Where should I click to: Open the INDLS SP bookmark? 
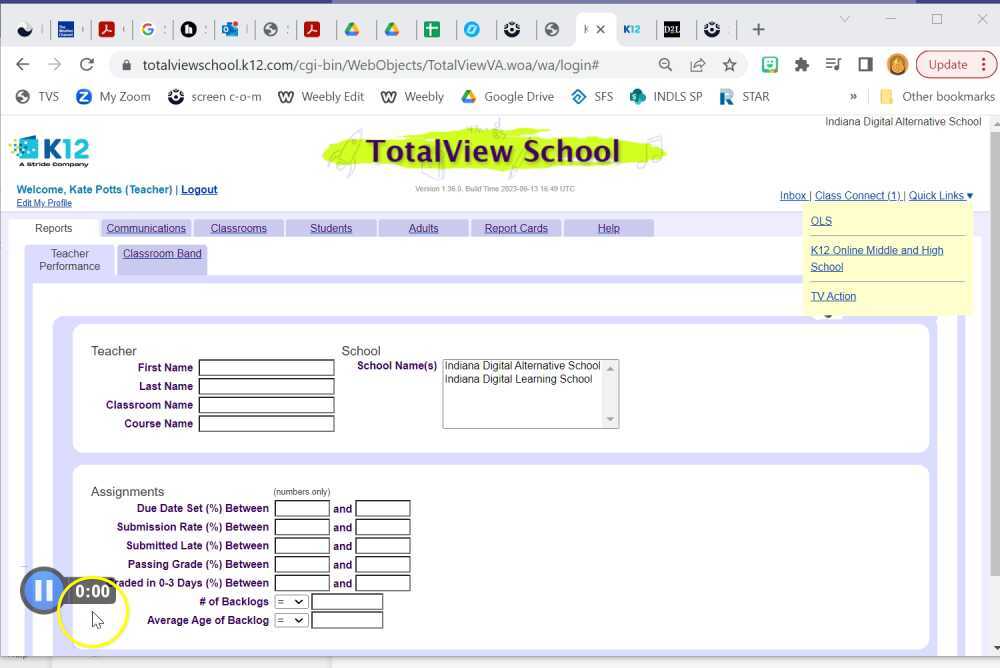[667, 96]
